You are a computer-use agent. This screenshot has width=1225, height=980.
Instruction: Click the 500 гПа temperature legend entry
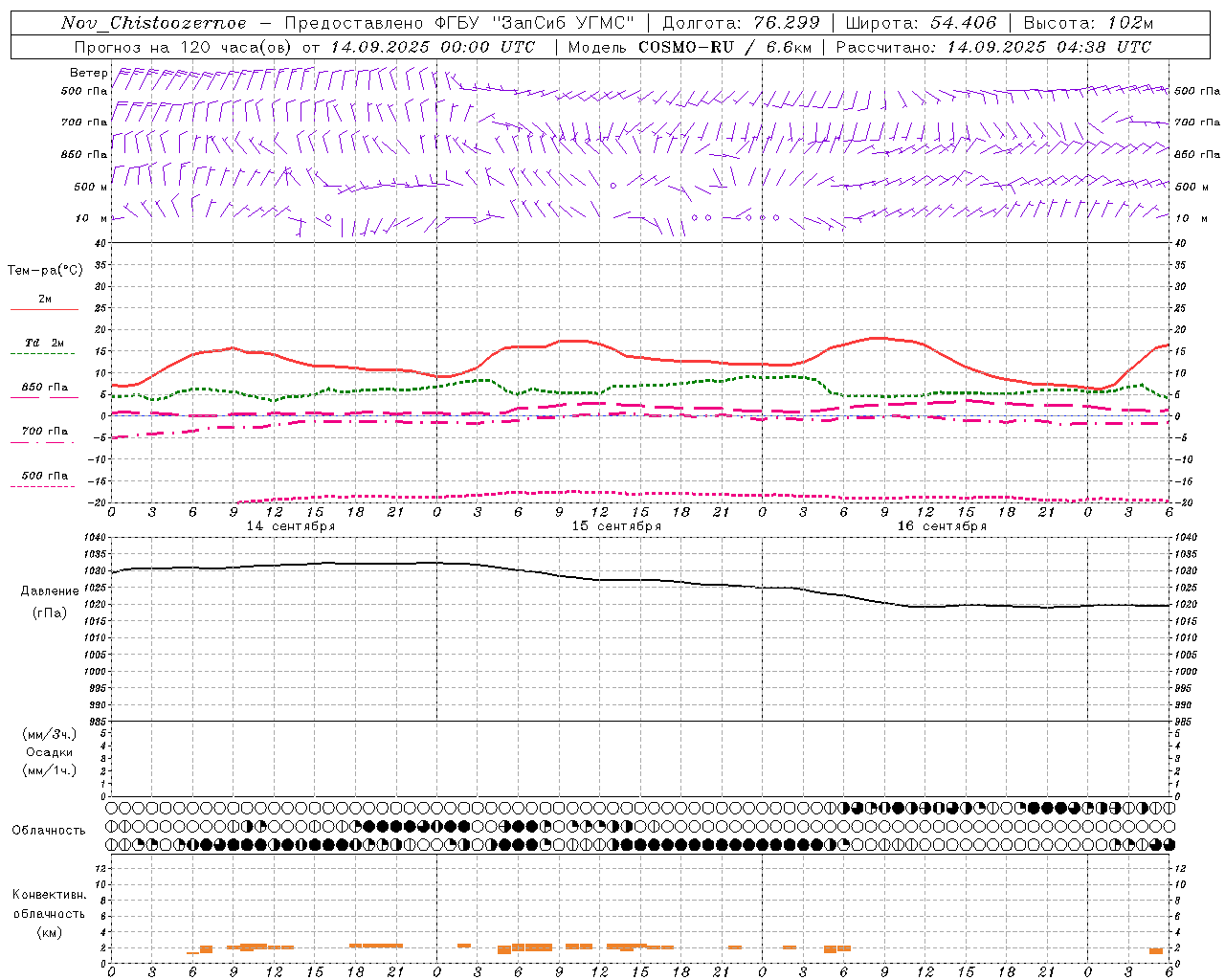point(45,476)
